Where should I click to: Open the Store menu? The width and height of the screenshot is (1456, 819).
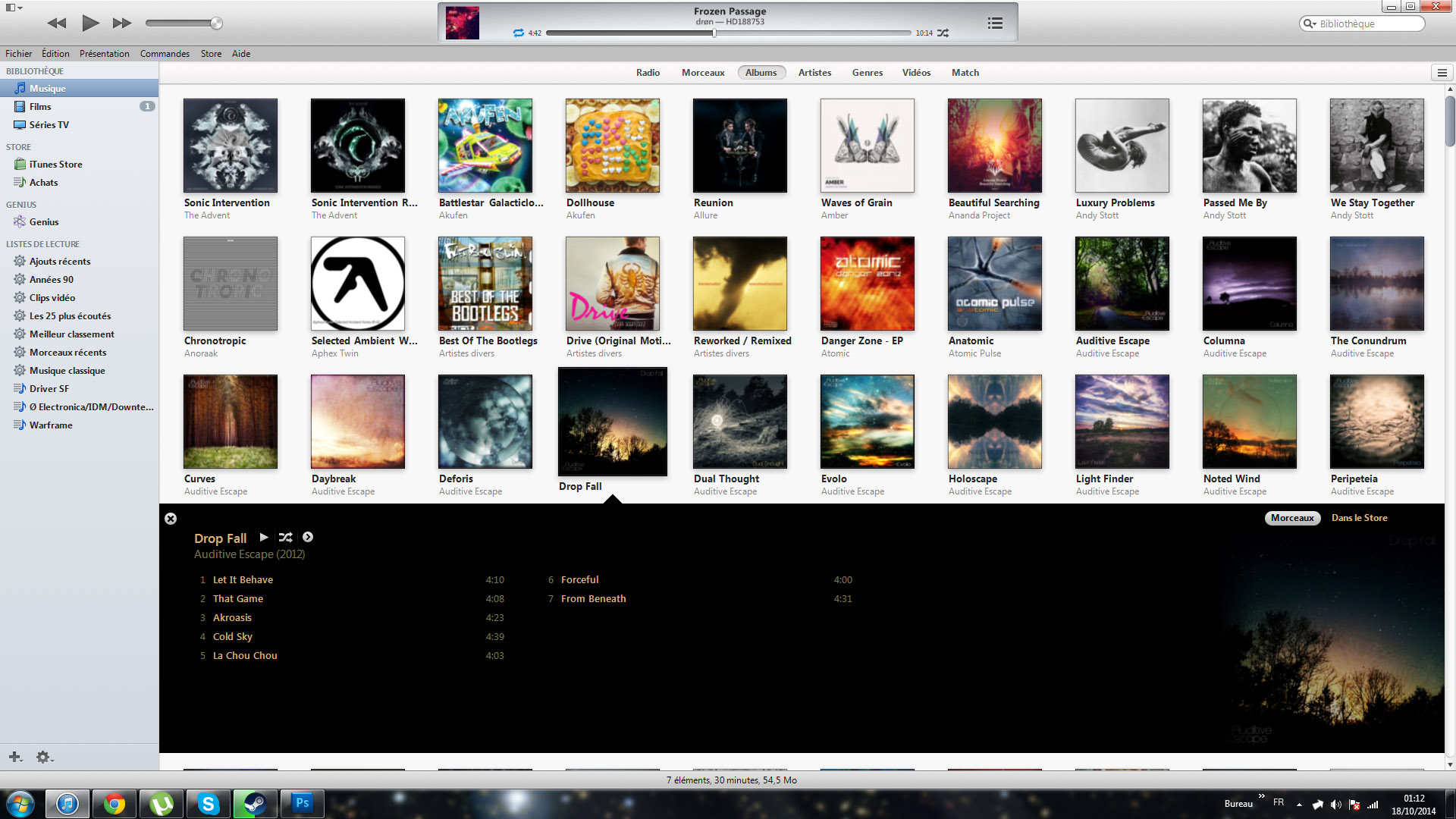click(x=211, y=54)
